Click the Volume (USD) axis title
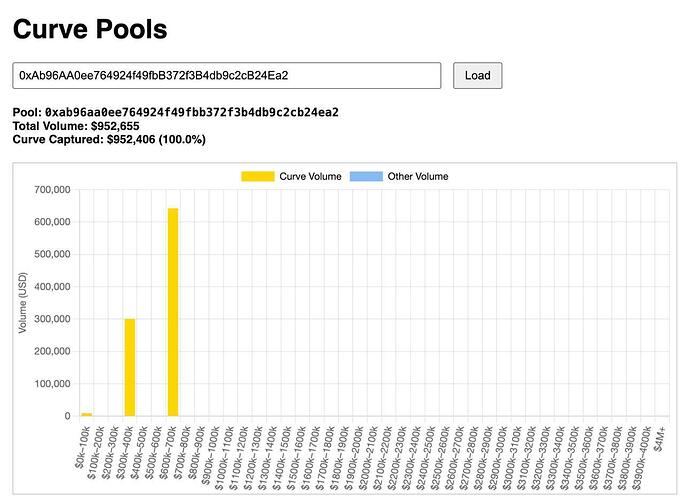Viewport: 683px width, 500px height. 23,303
